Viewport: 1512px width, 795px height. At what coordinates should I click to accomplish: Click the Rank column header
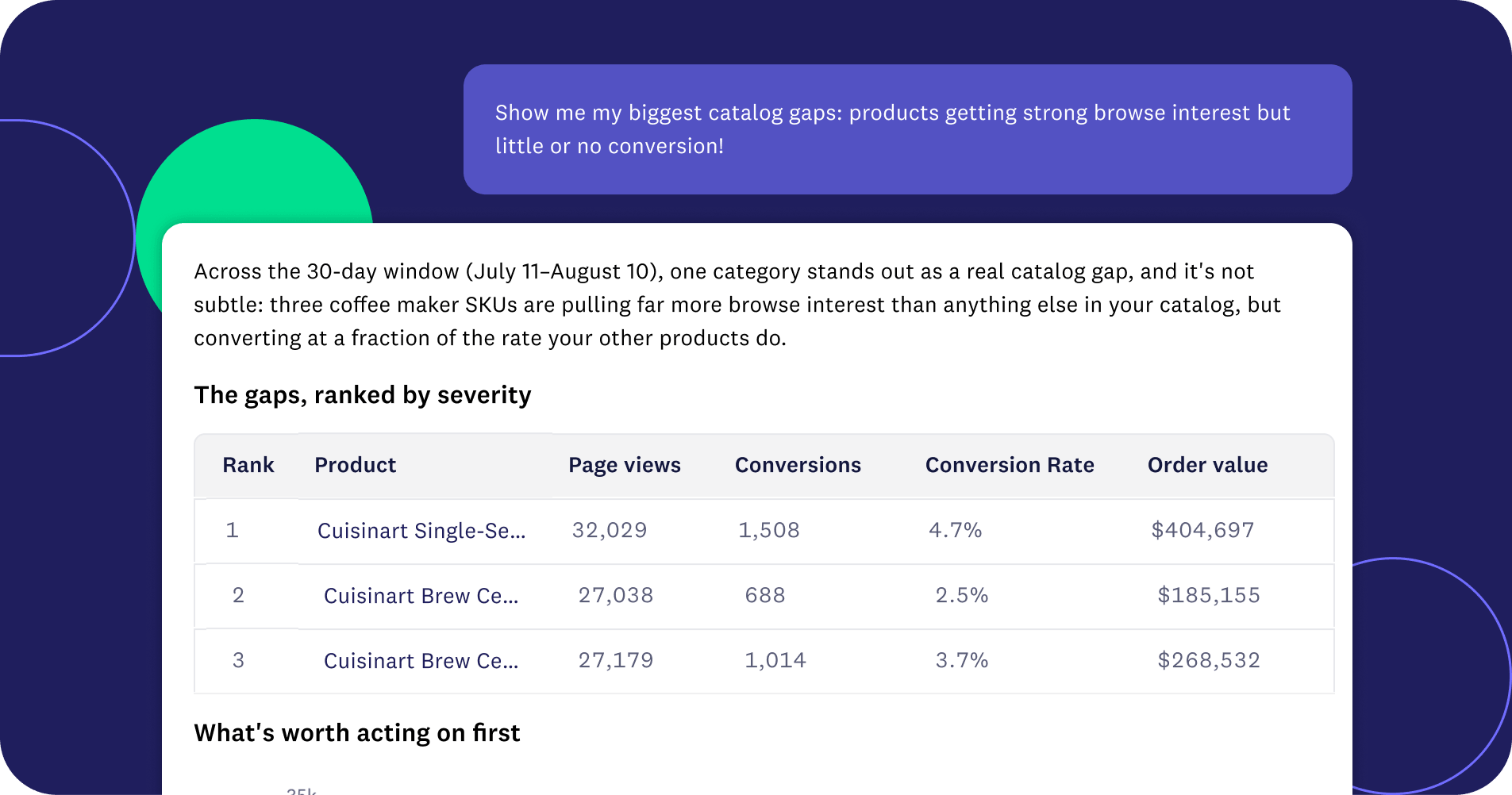point(248,465)
